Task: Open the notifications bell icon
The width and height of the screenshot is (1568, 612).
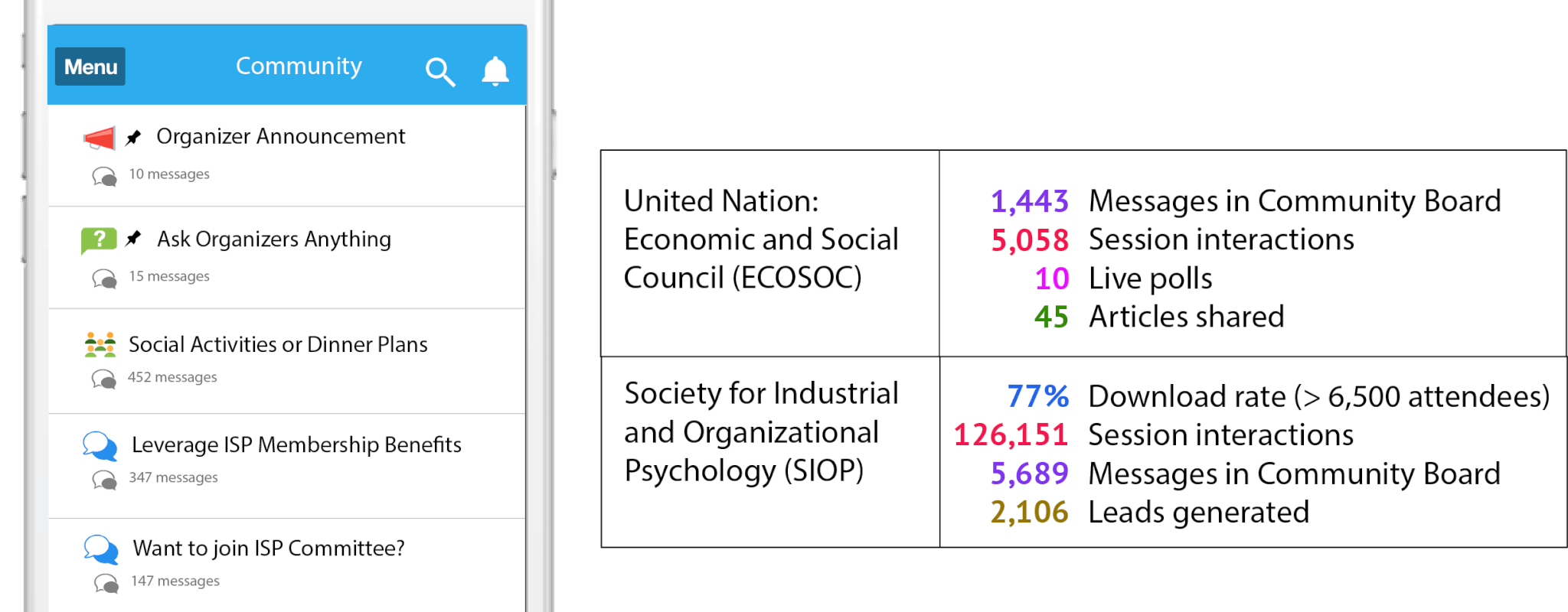Action: coord(495,71)
